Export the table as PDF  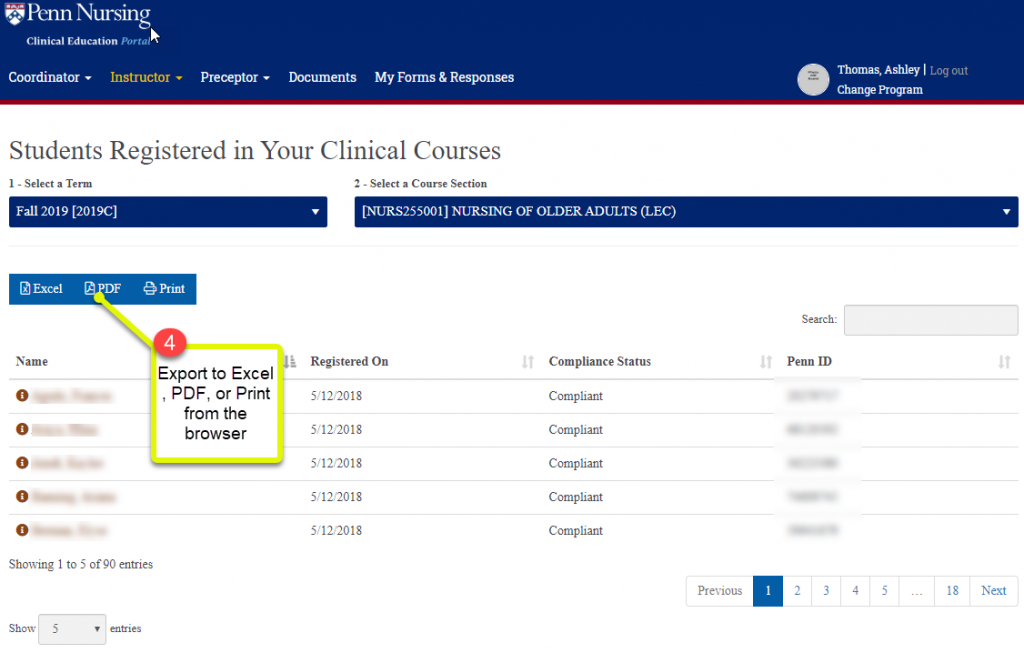(x=103, y=289)
